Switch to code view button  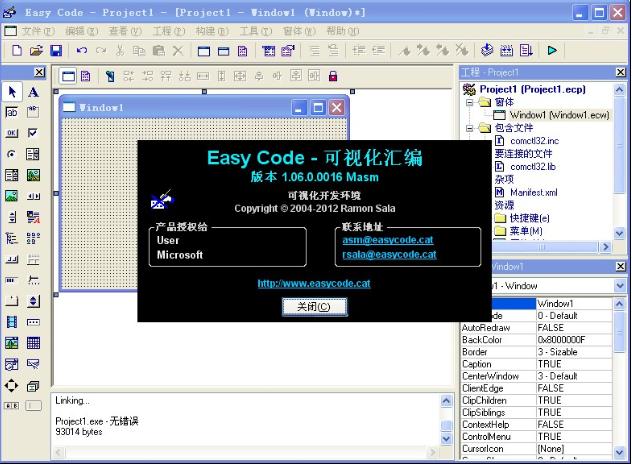click(86, 76)
